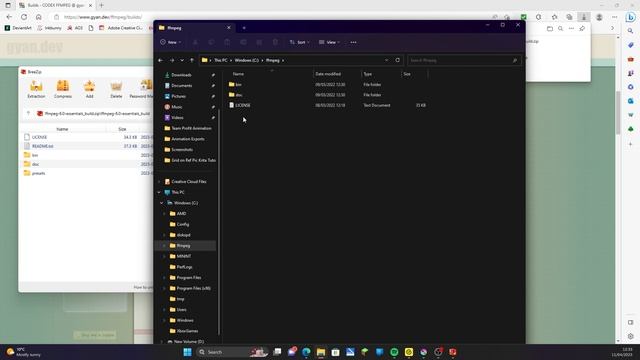Viewport: 640px width, 360px height.
Task: Click the Paste clipboard icon in File Explorer toolbar
Action: 227,42
